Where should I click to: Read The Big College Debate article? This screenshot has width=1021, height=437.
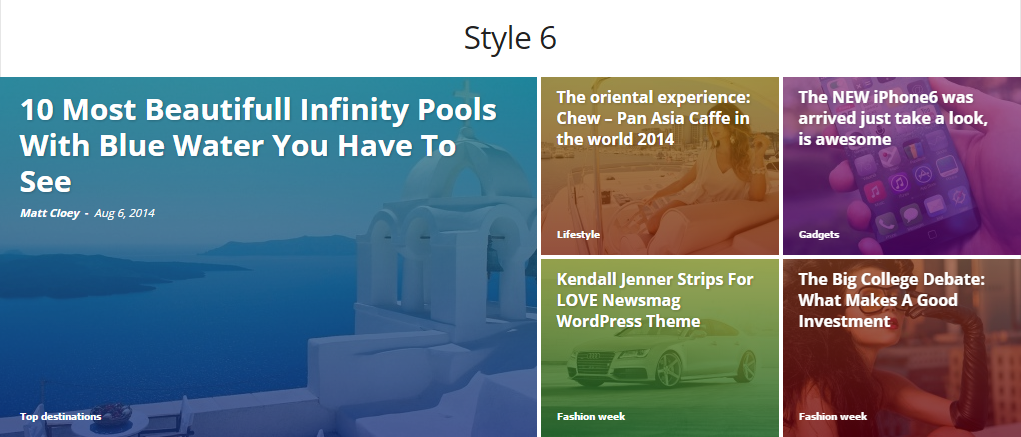[x=891, y=300]
